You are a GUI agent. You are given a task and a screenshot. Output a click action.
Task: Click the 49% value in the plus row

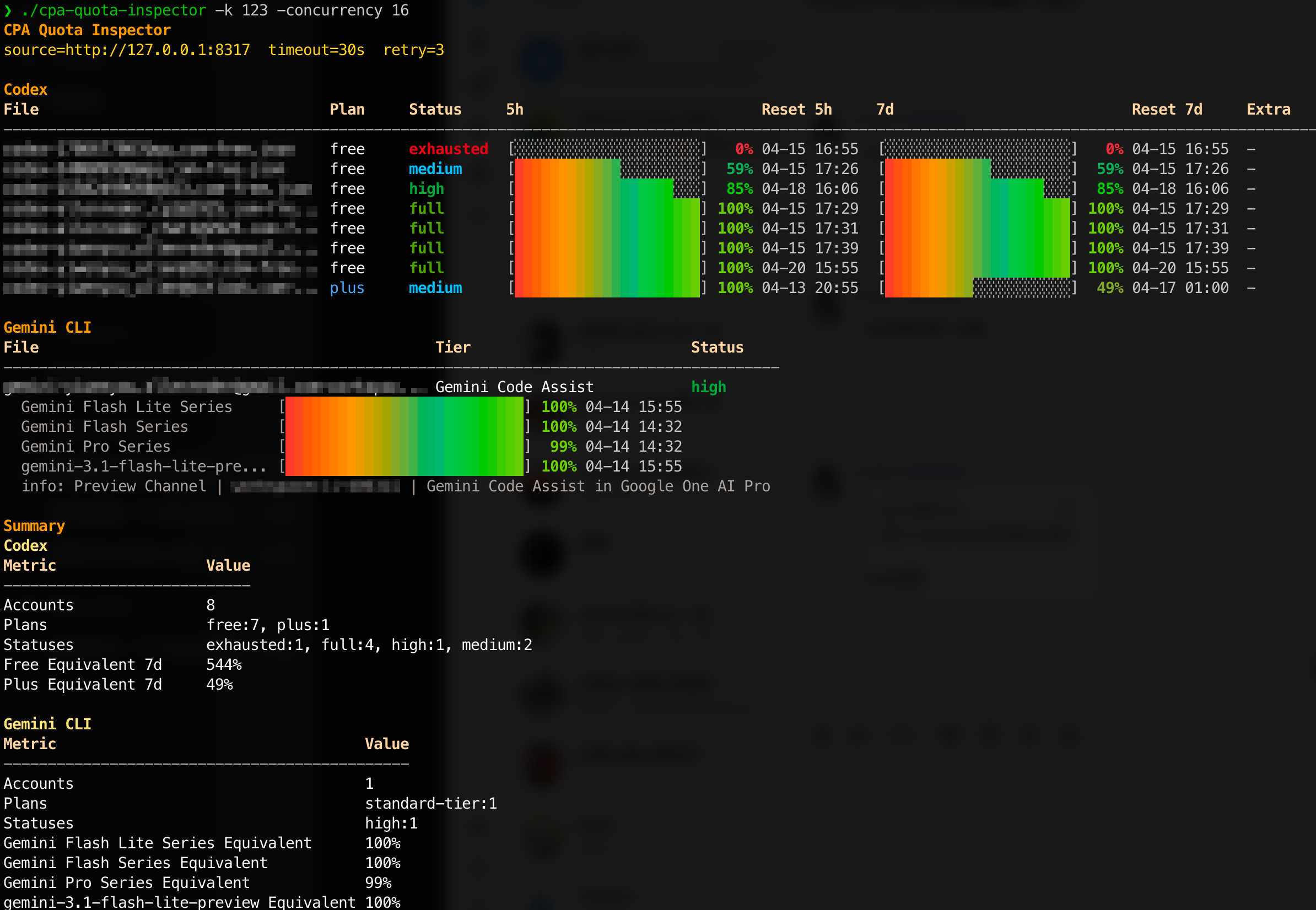tap(1109, 288)
